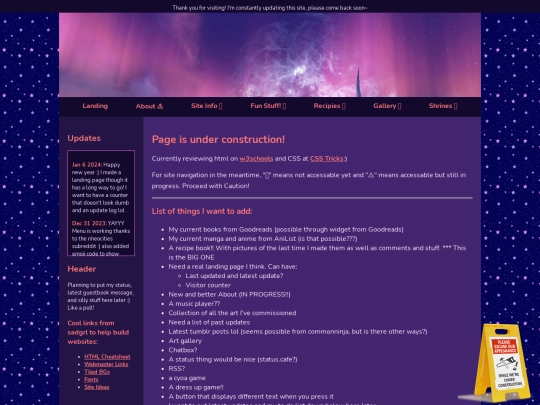The height and width of the screenshot is (405, 540).
Task: Click the Dec 31 2023 update date
Action: (x=90, y=224)
